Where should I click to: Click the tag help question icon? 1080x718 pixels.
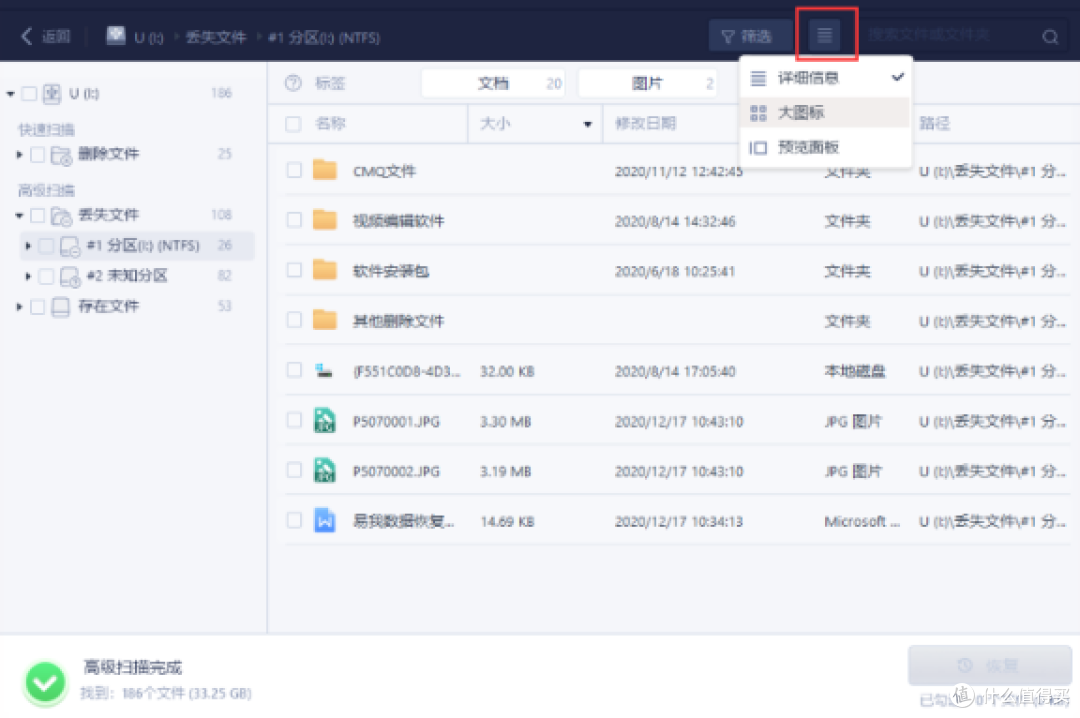pyautogui.click(x=293, y=83)
